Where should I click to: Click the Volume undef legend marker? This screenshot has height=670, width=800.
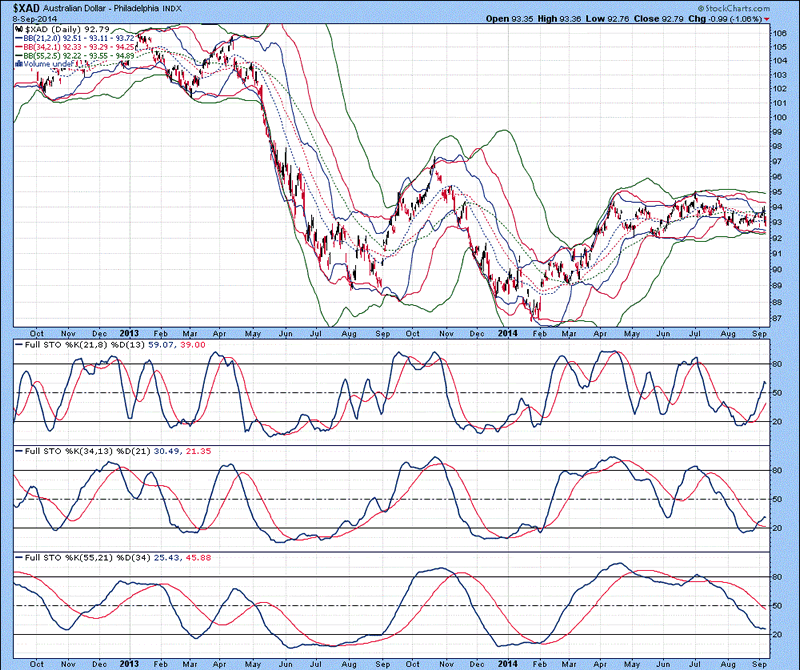click(17, 64)
